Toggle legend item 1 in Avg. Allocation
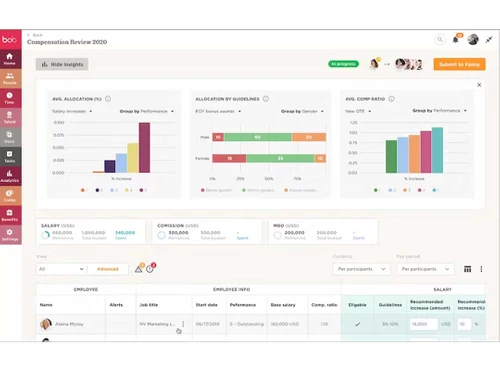 point(84,190)
